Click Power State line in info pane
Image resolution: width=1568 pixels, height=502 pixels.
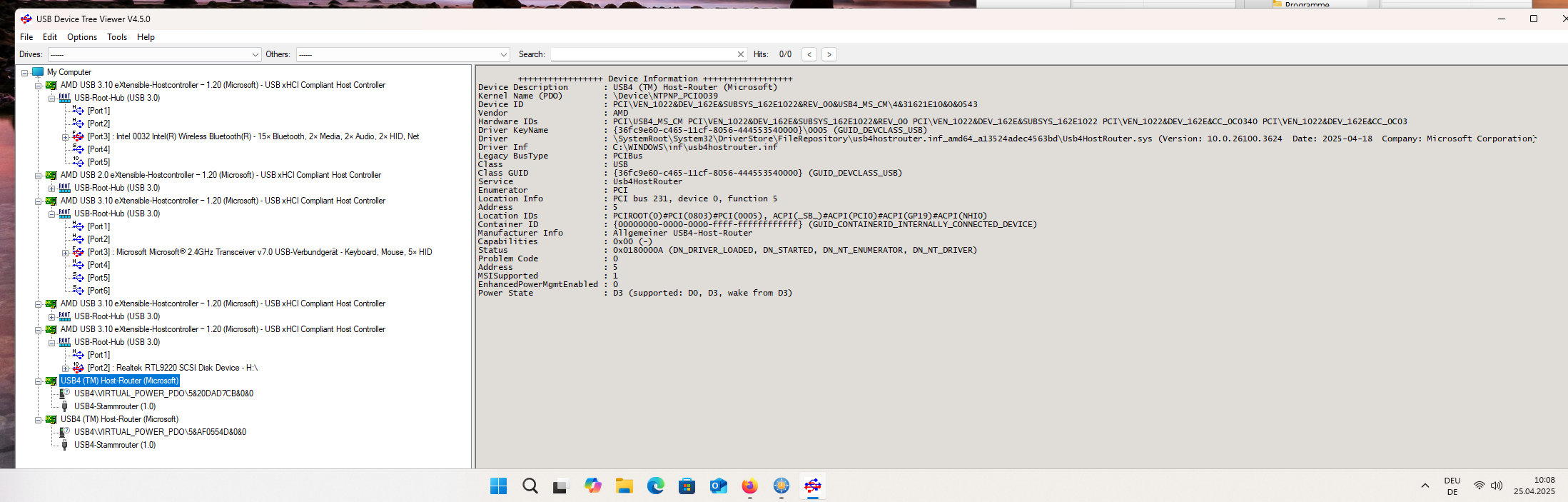[635, 293]
